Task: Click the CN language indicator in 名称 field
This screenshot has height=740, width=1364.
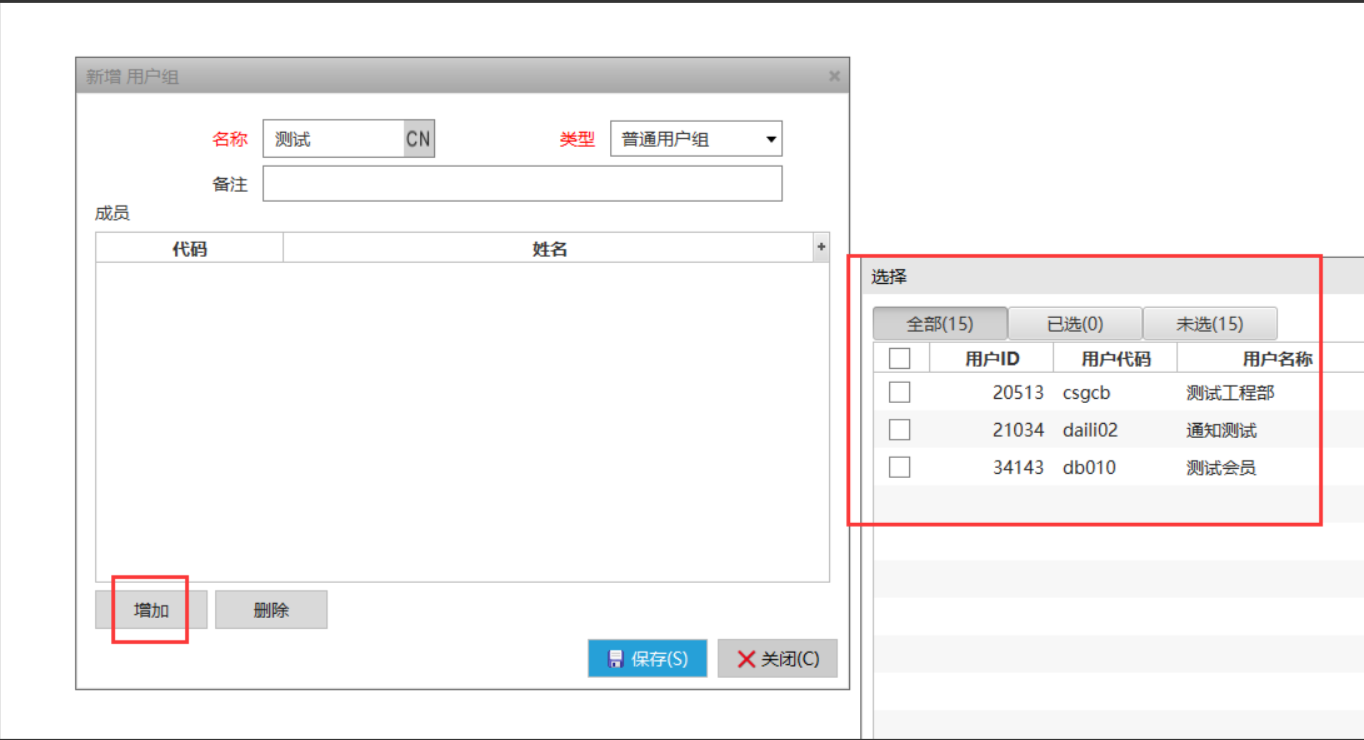Action: [x=418, y=139]
